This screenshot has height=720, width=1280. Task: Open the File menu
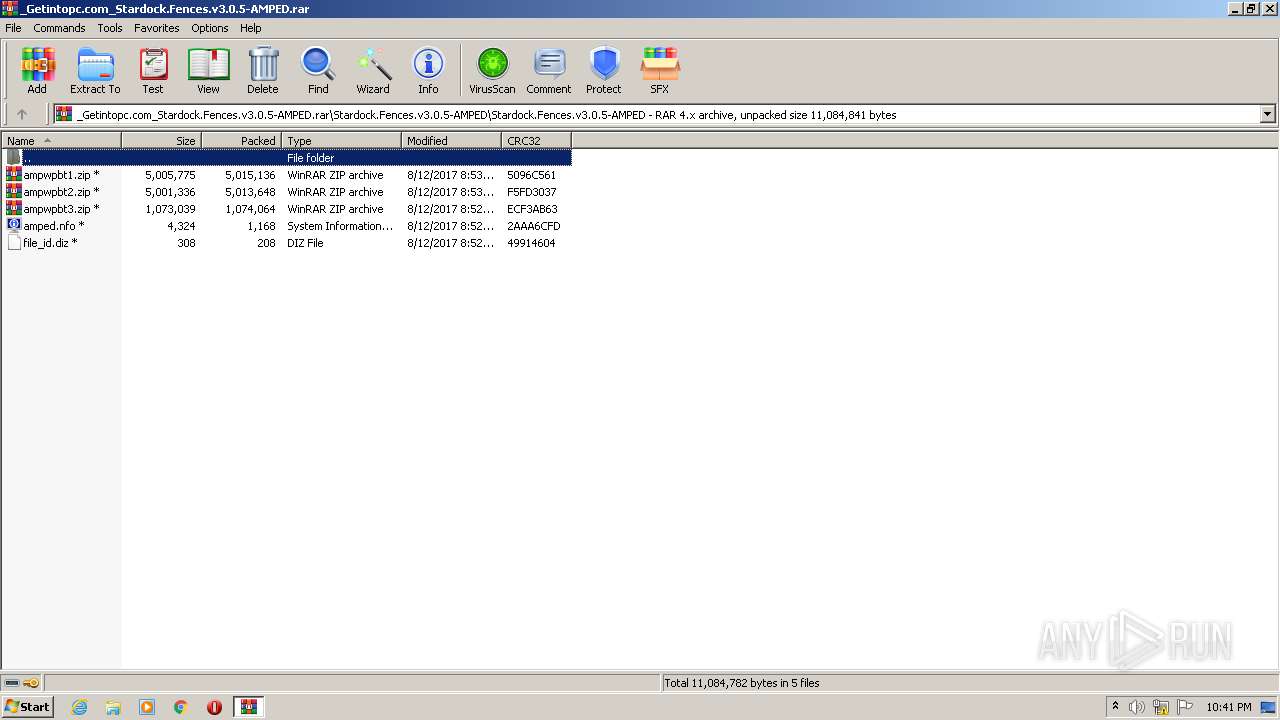point(13,28)
